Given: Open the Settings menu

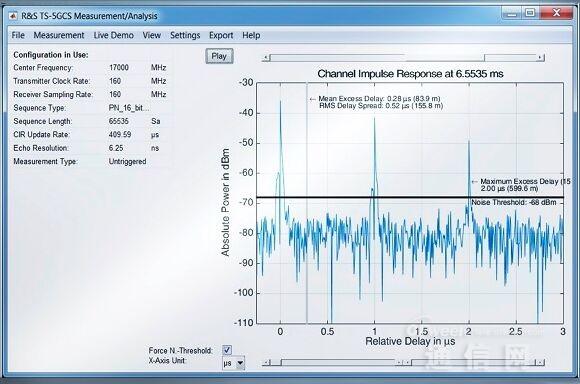Looking at the screenshot, I should 185,35.
